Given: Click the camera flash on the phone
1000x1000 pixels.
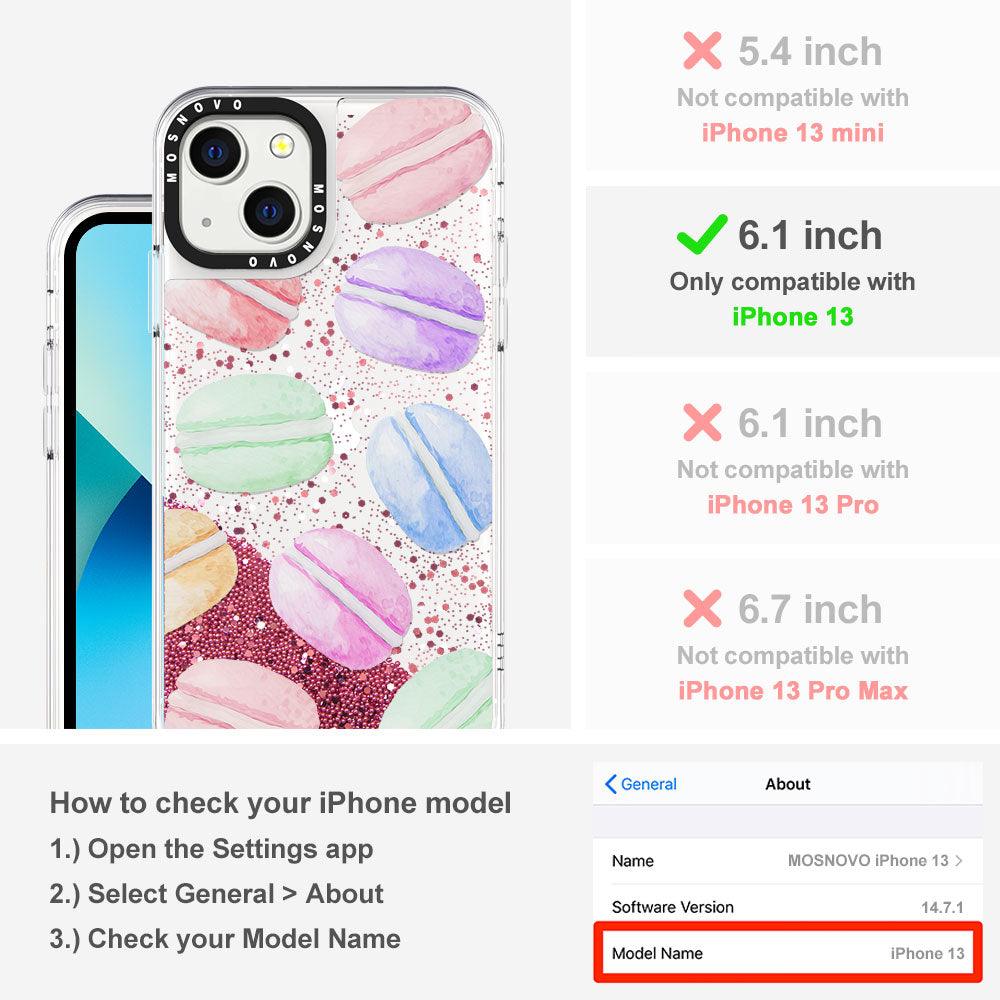Looking at the screenshot, I should (x=281, y=146).
